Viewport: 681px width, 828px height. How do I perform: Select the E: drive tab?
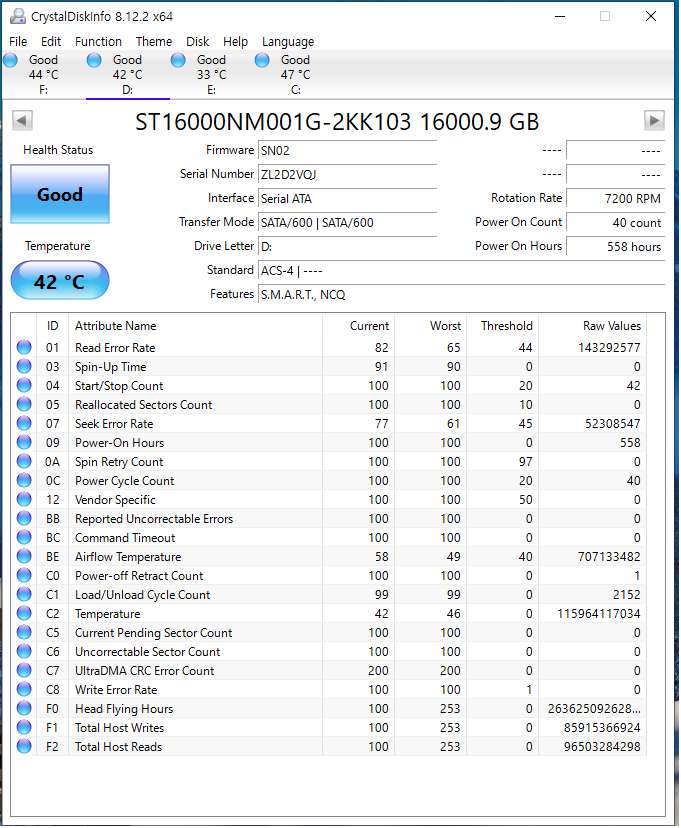(211, 74)
